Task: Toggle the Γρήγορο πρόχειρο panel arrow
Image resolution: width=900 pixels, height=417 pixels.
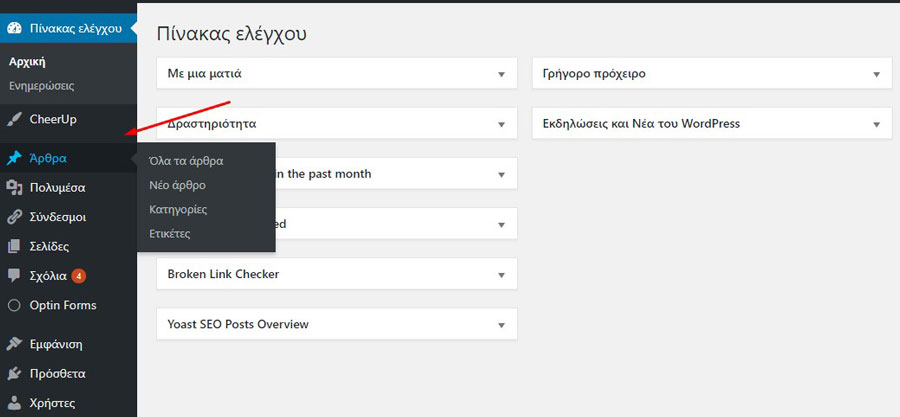Action: pos(876,74)
